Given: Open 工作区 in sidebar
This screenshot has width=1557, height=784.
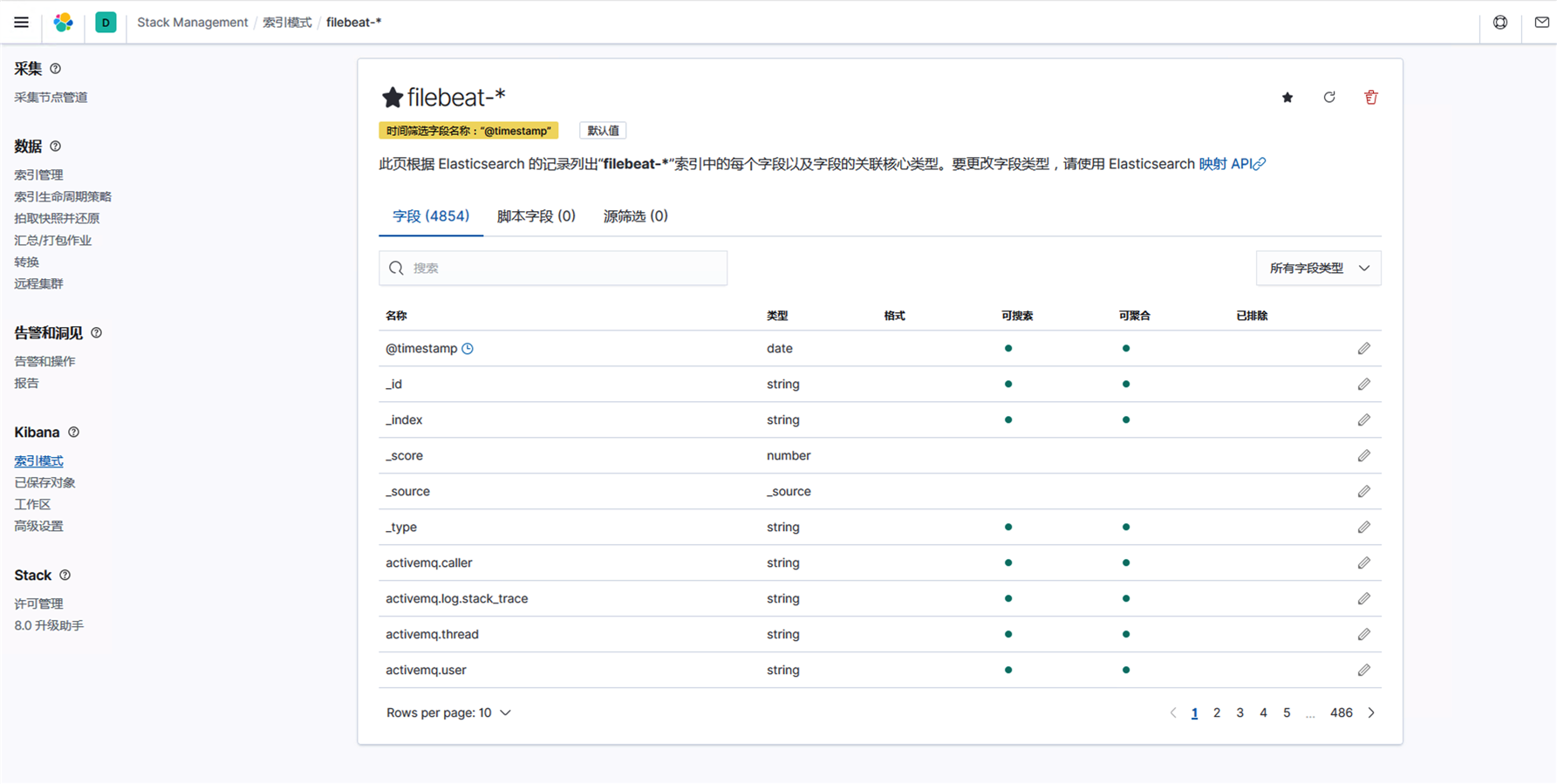Looking at the screenshot, I should point(32,505).
